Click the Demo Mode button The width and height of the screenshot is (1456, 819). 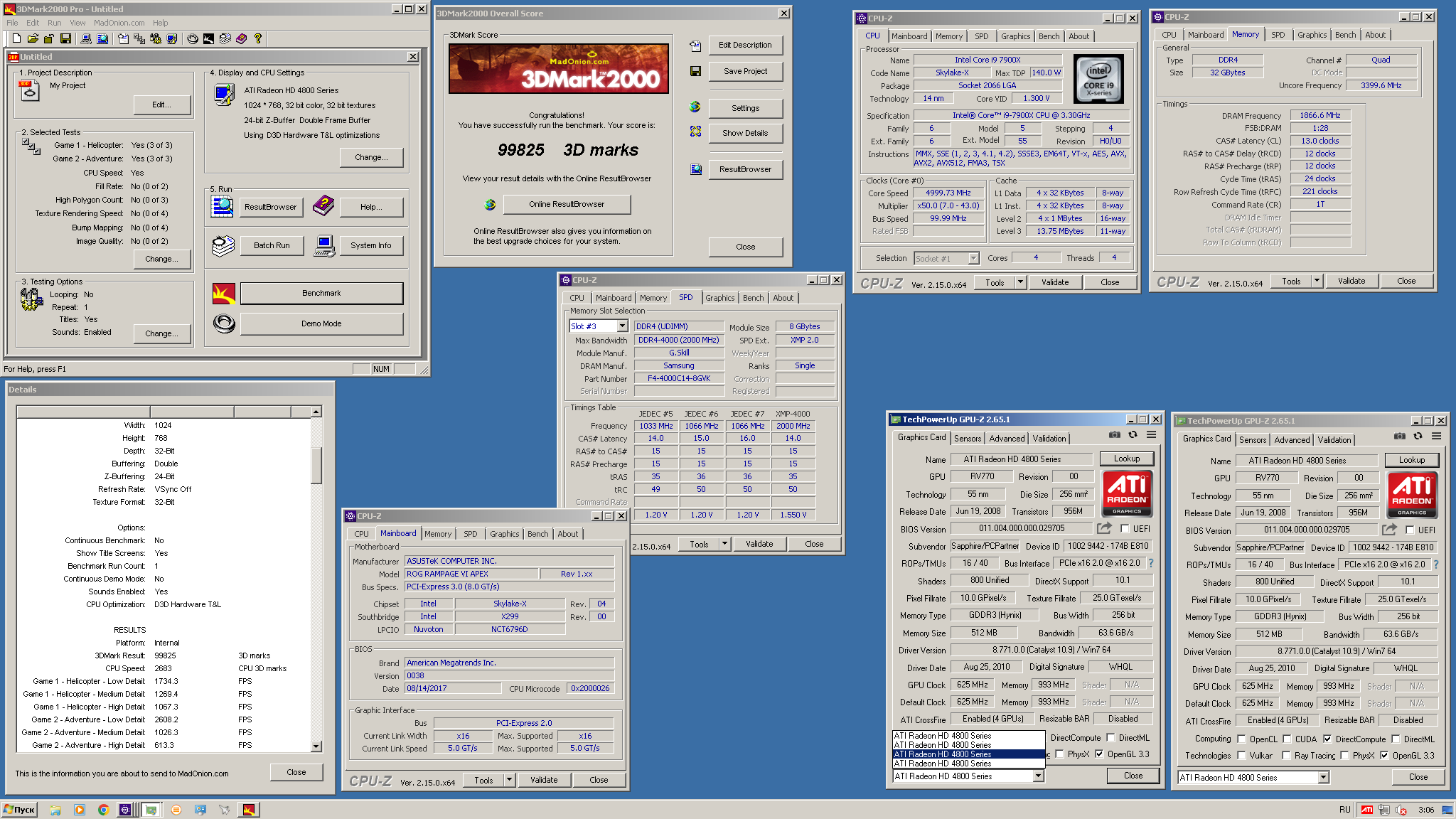321,323
